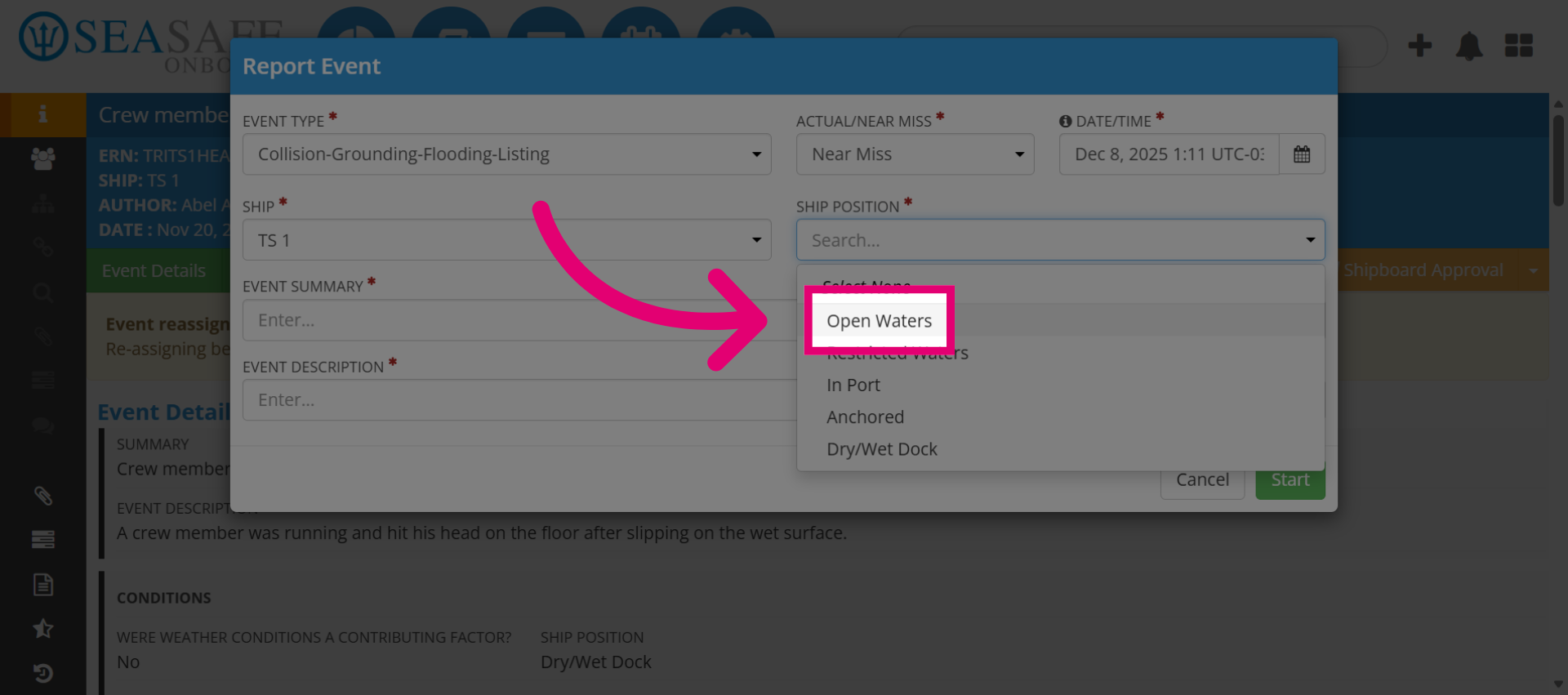Open the crew users icon in sidebar
Viewport: 1568px width, 695px height.
pyautogui.click(x=43, y=158)
